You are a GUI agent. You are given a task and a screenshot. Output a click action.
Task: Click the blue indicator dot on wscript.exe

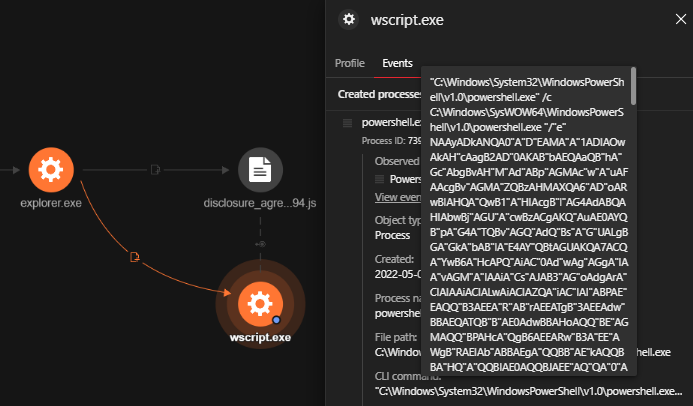[275, 320]
